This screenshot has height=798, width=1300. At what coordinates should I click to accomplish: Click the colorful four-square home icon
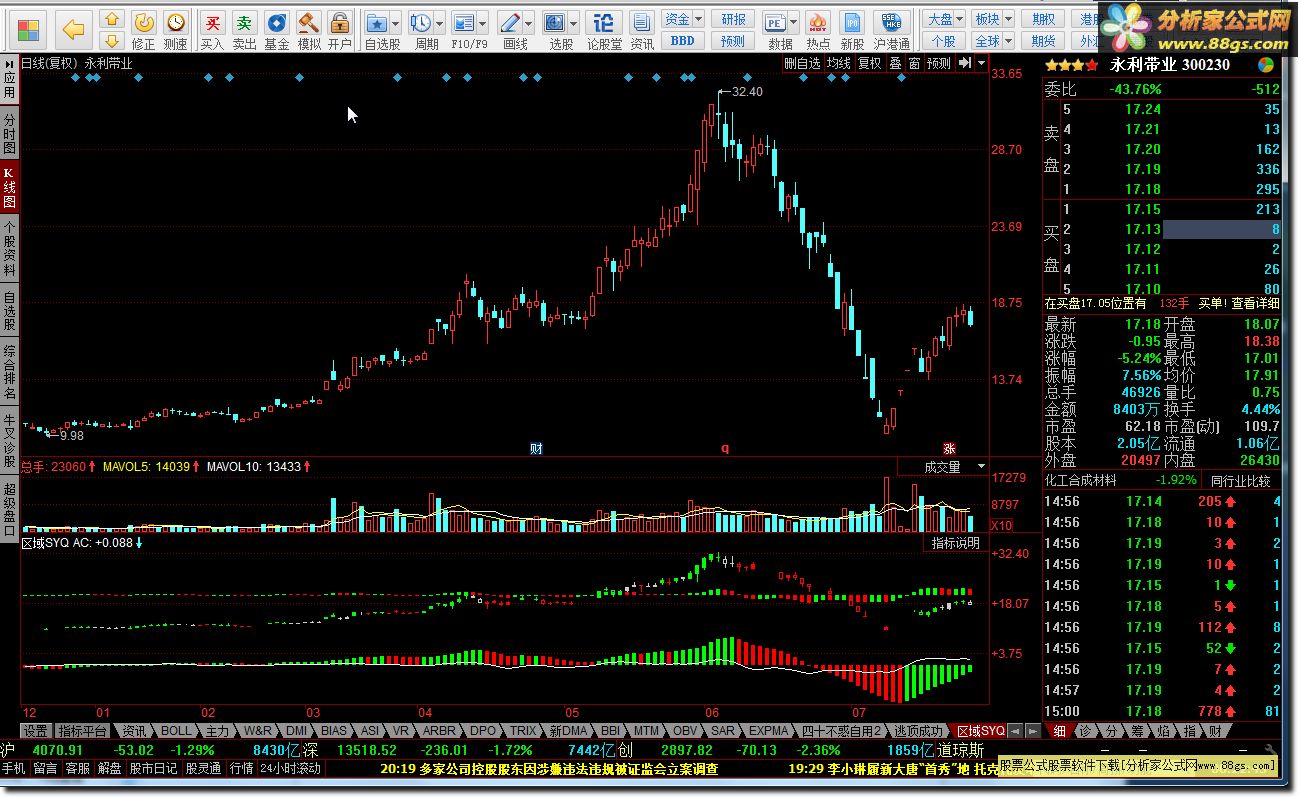[30, 29]
